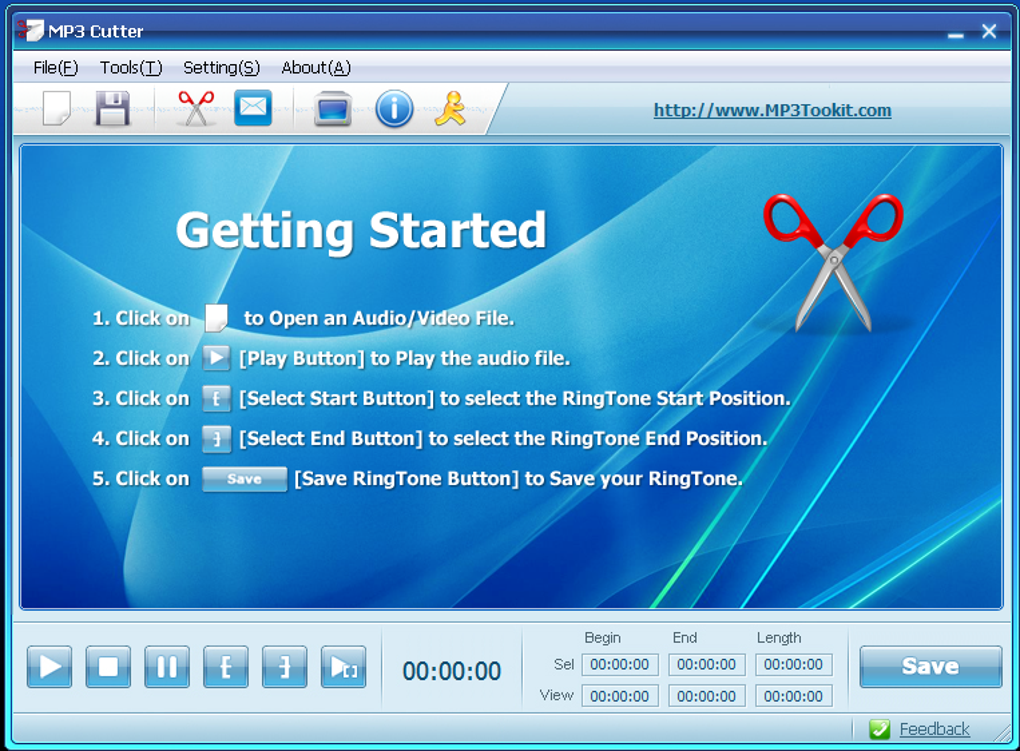The image size is (1020, 751).
Task: Click the View End time field
Action: (x=706, y=696)
